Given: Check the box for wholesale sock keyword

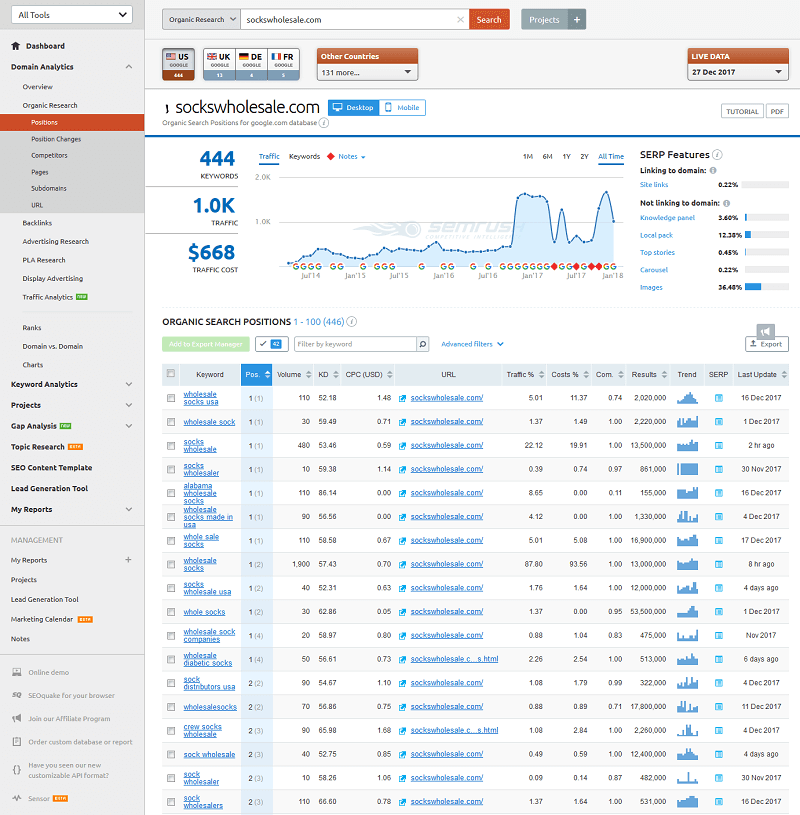Looking at the screenshot, I should tap(171, 422).
